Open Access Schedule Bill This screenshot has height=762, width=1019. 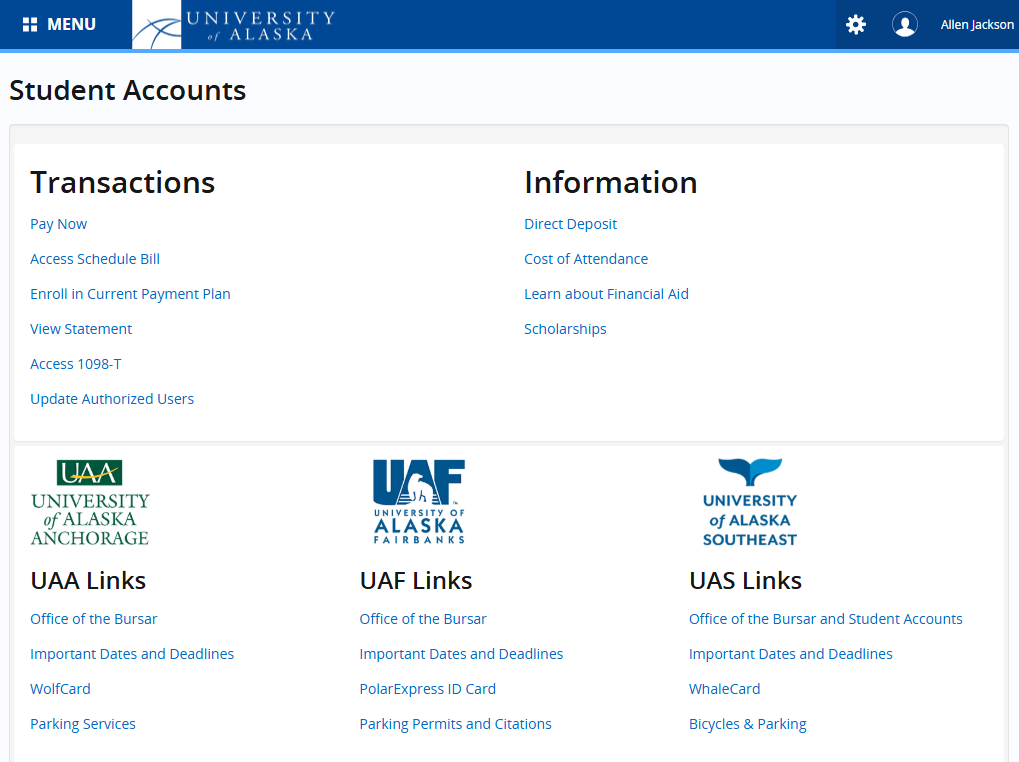(95, 259)
